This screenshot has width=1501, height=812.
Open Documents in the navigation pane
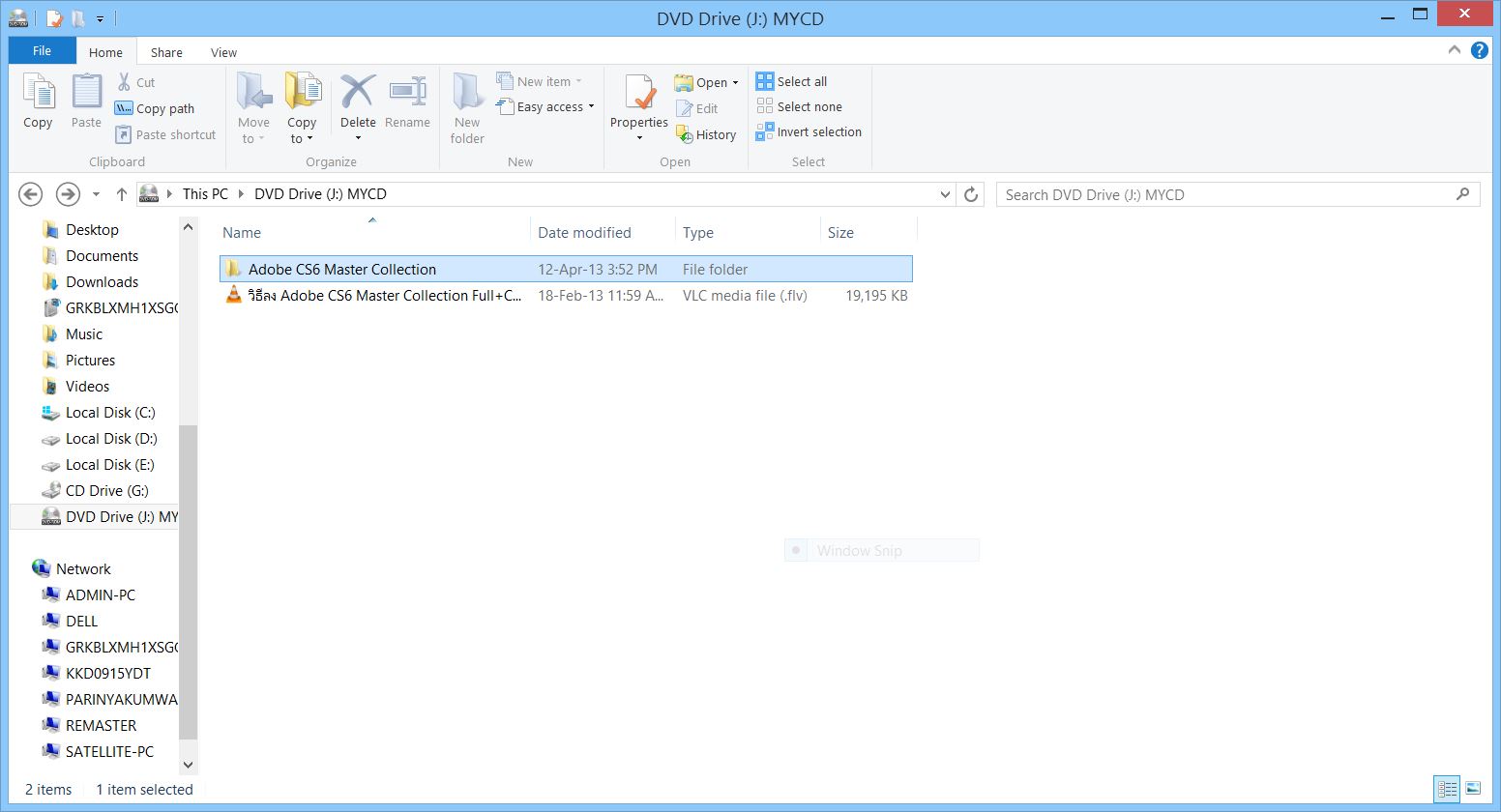point(102,255)
